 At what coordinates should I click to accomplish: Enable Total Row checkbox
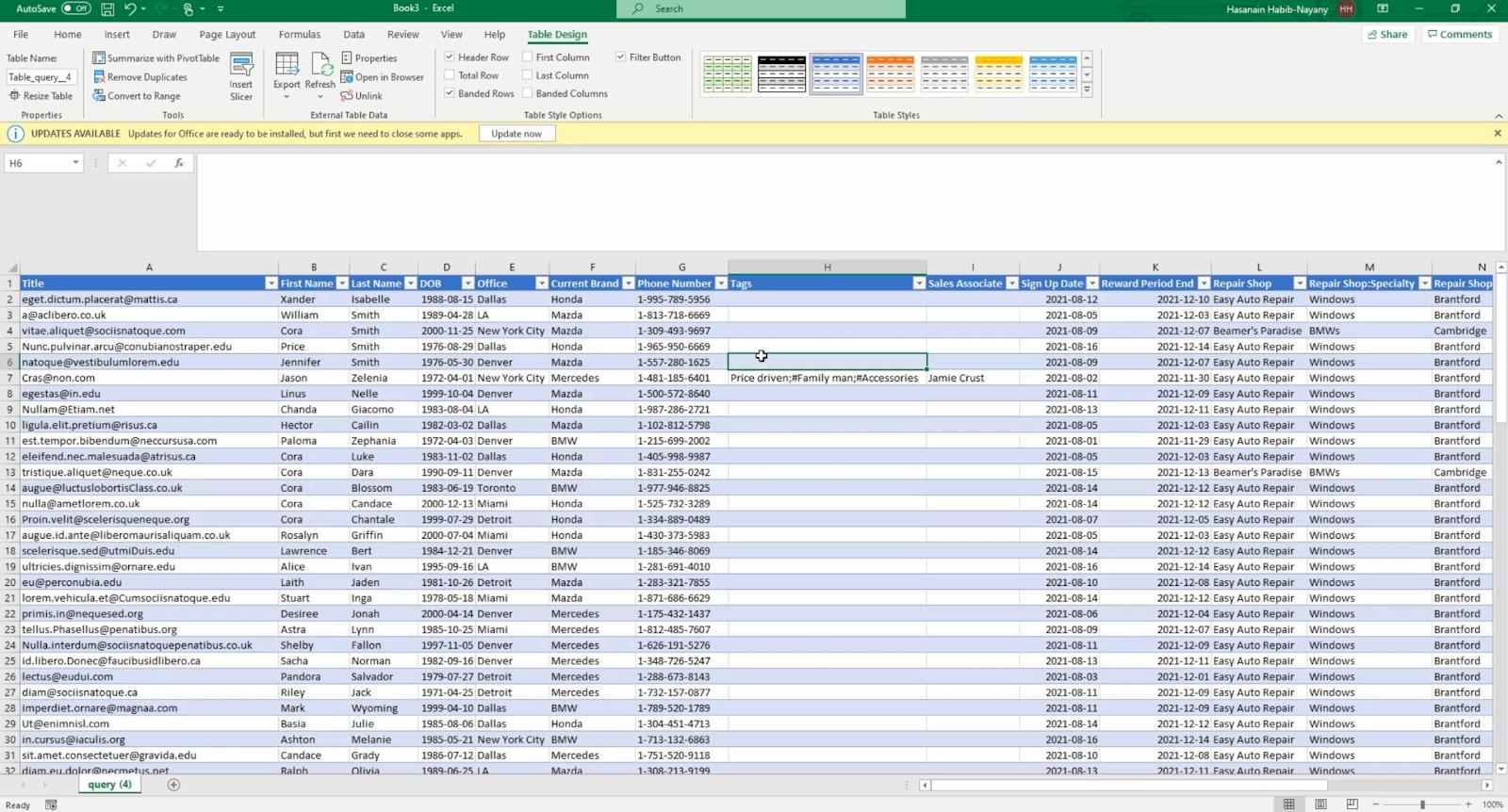pos(450,75)
